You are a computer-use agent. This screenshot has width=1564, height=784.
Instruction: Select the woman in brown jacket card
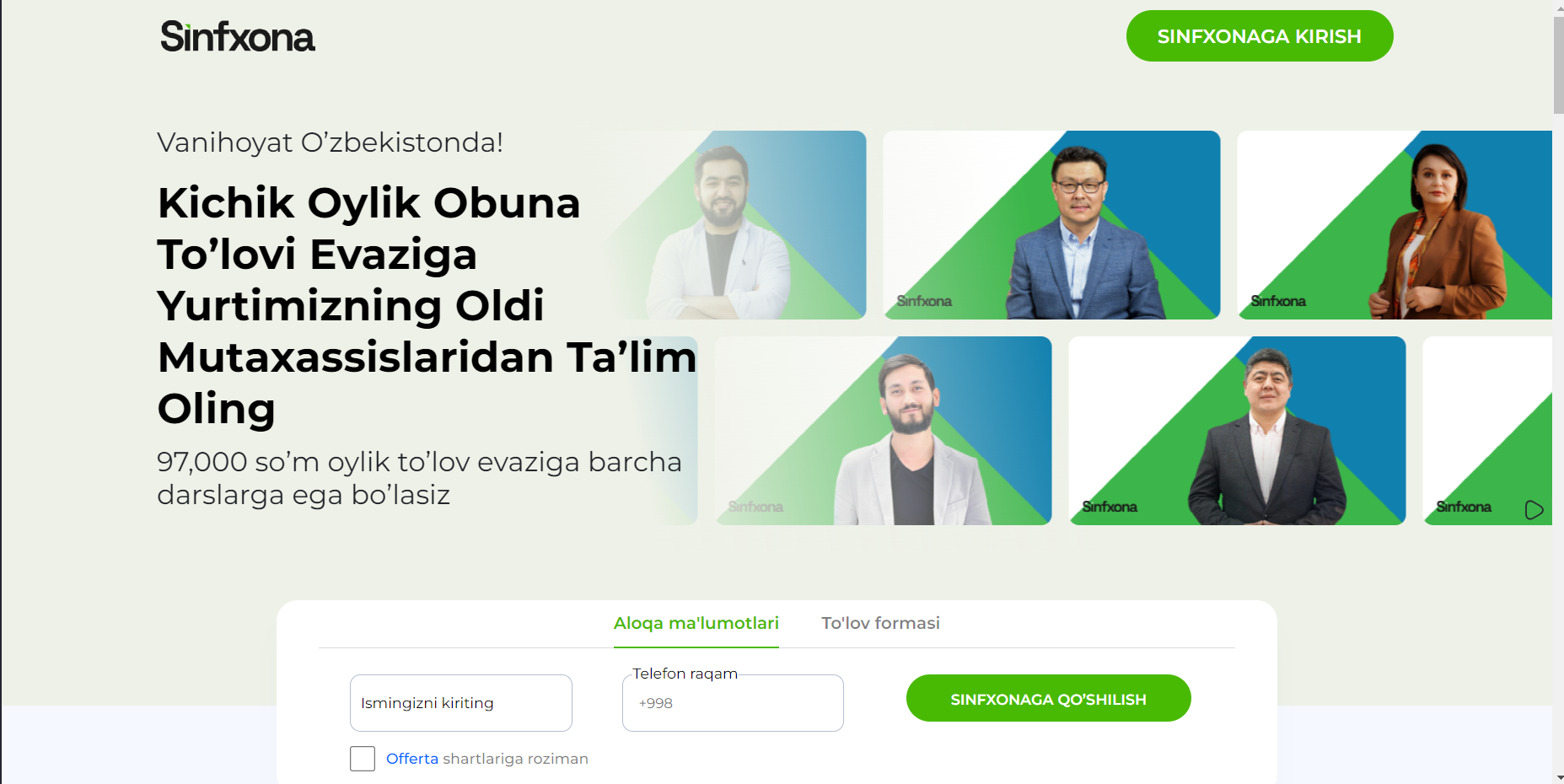[1395, 225]
